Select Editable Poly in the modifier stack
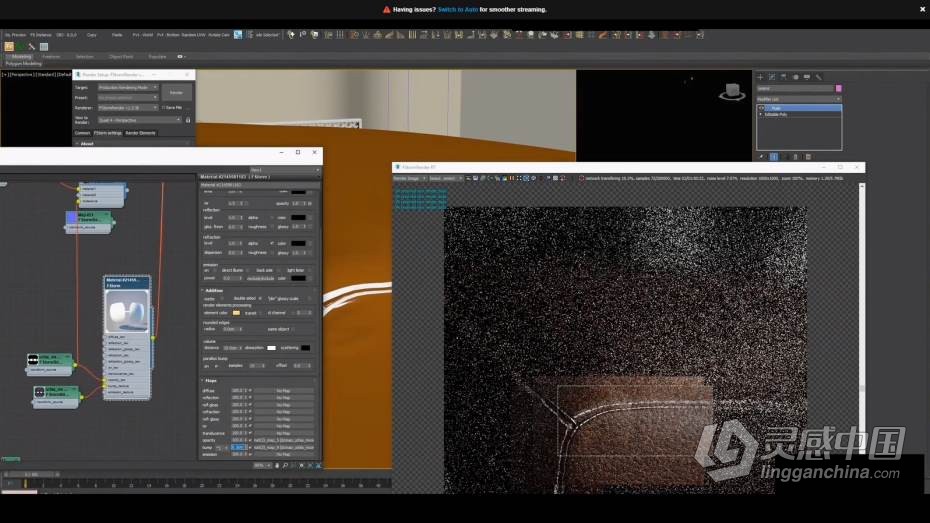Screen dimensions: 930x523 tap(776, 114)
